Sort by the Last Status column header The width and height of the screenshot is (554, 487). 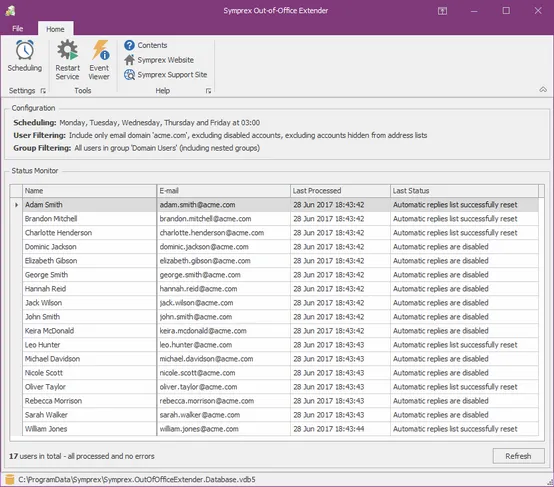464,191
